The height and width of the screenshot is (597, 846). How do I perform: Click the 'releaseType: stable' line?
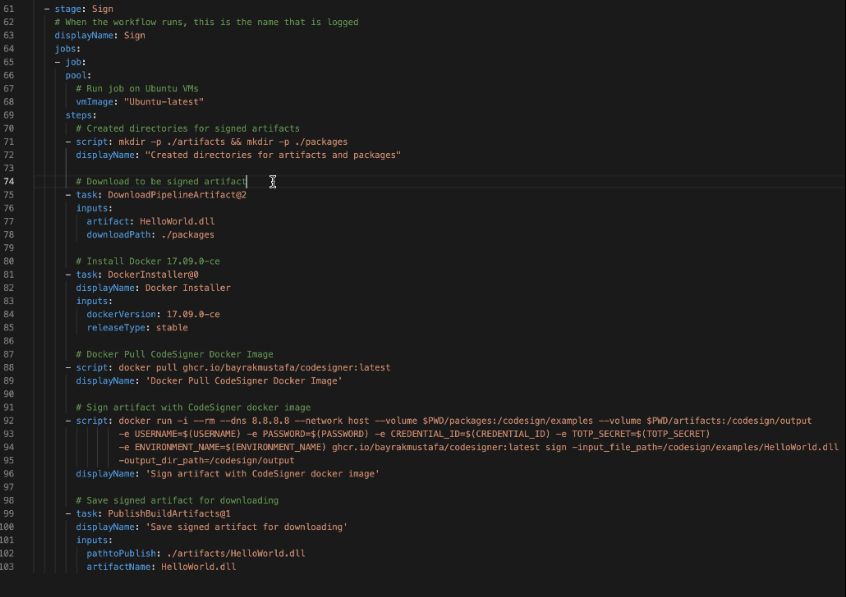click(x=137, y=327)
